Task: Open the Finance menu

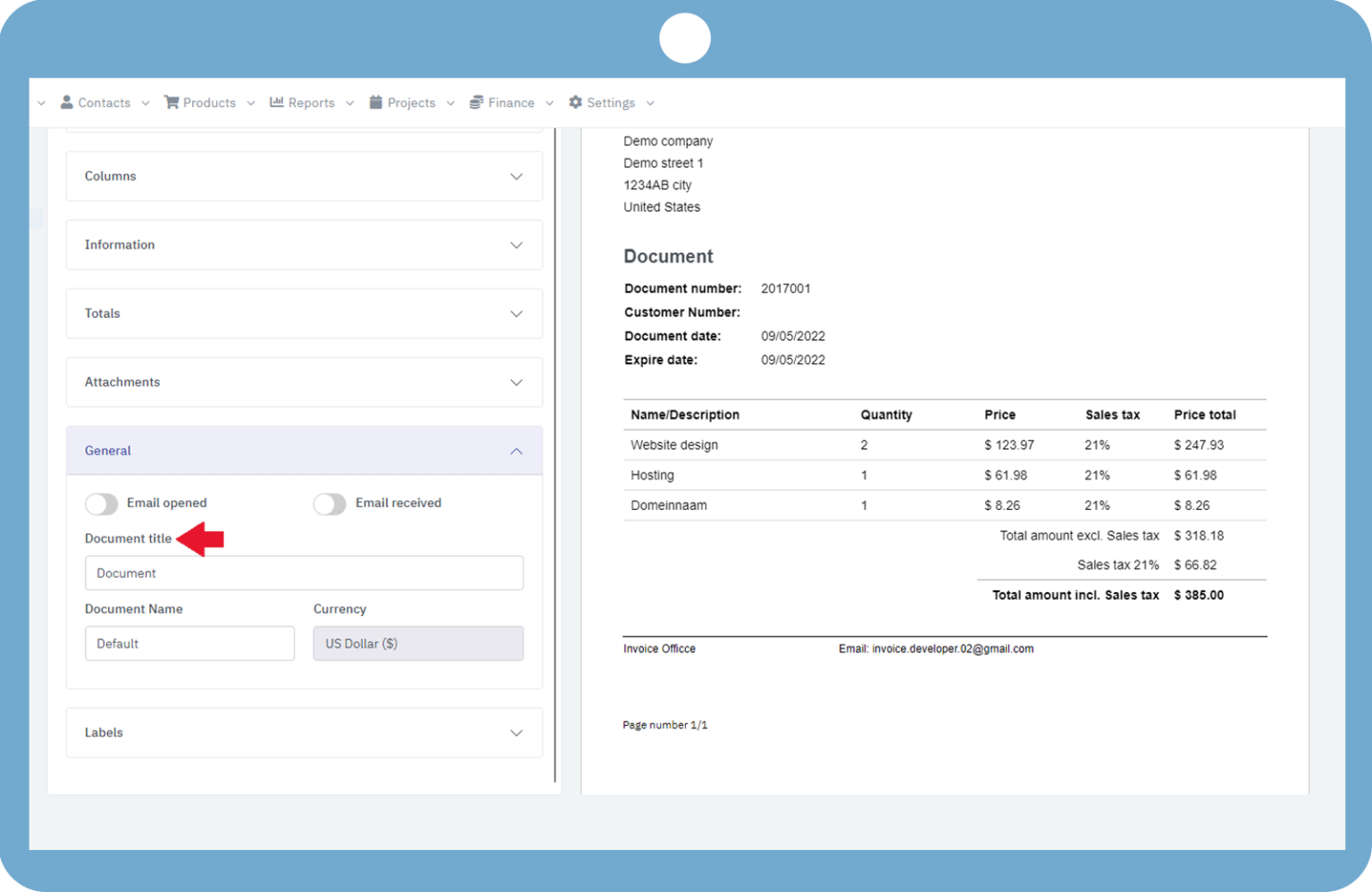Action: pos(511,103)
